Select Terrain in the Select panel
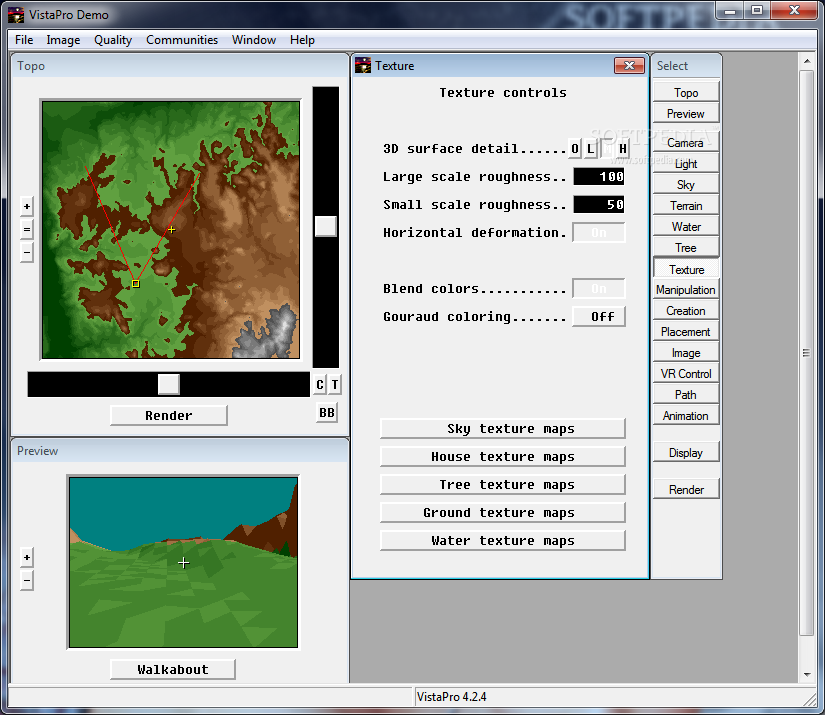The width and height of the screenshot is (825, 715). tap(686, 206)
